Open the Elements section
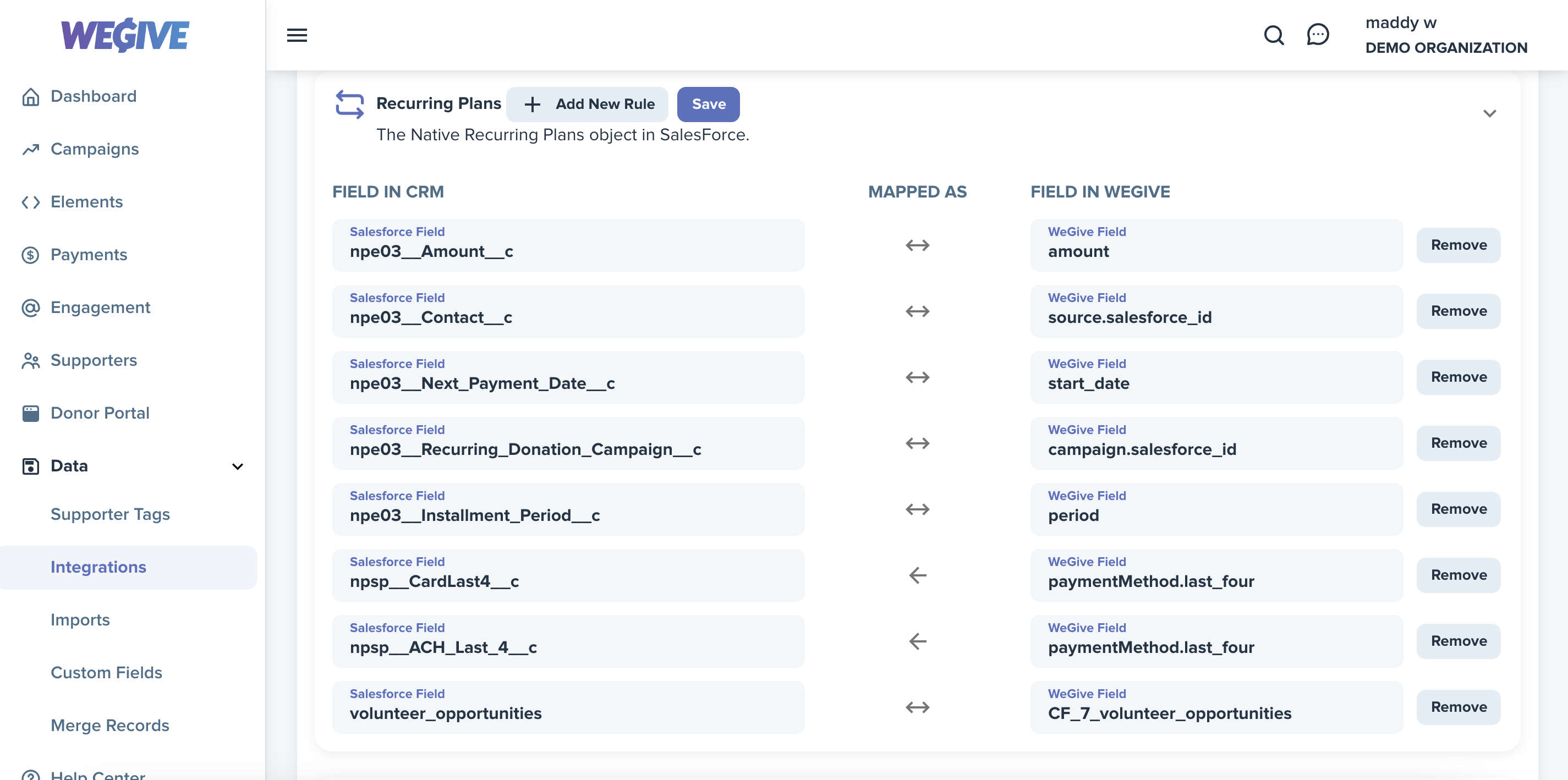 (x=86, y=202)
